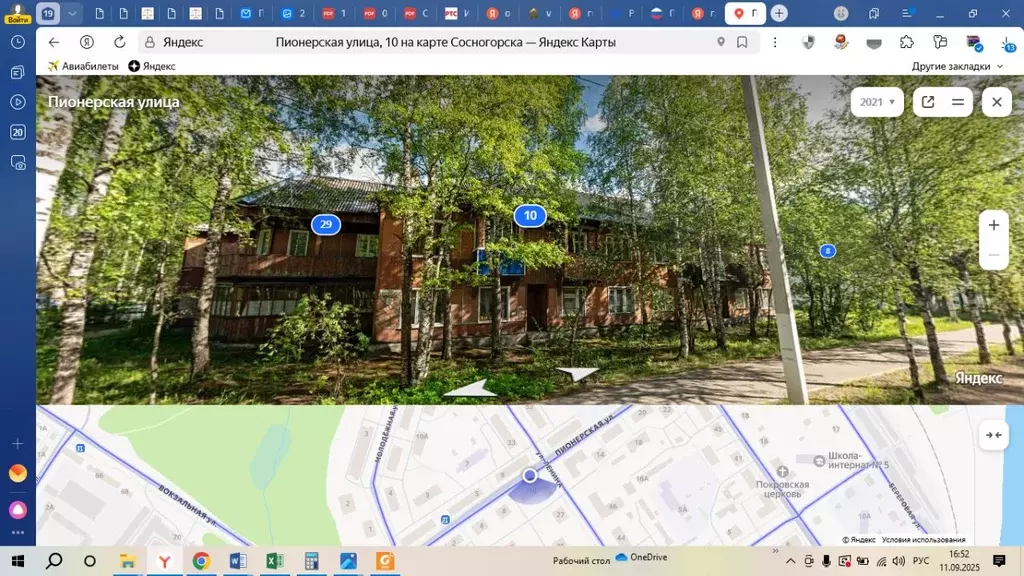Toggle the panorama split-view lines icon

click(x=957, y=102)
